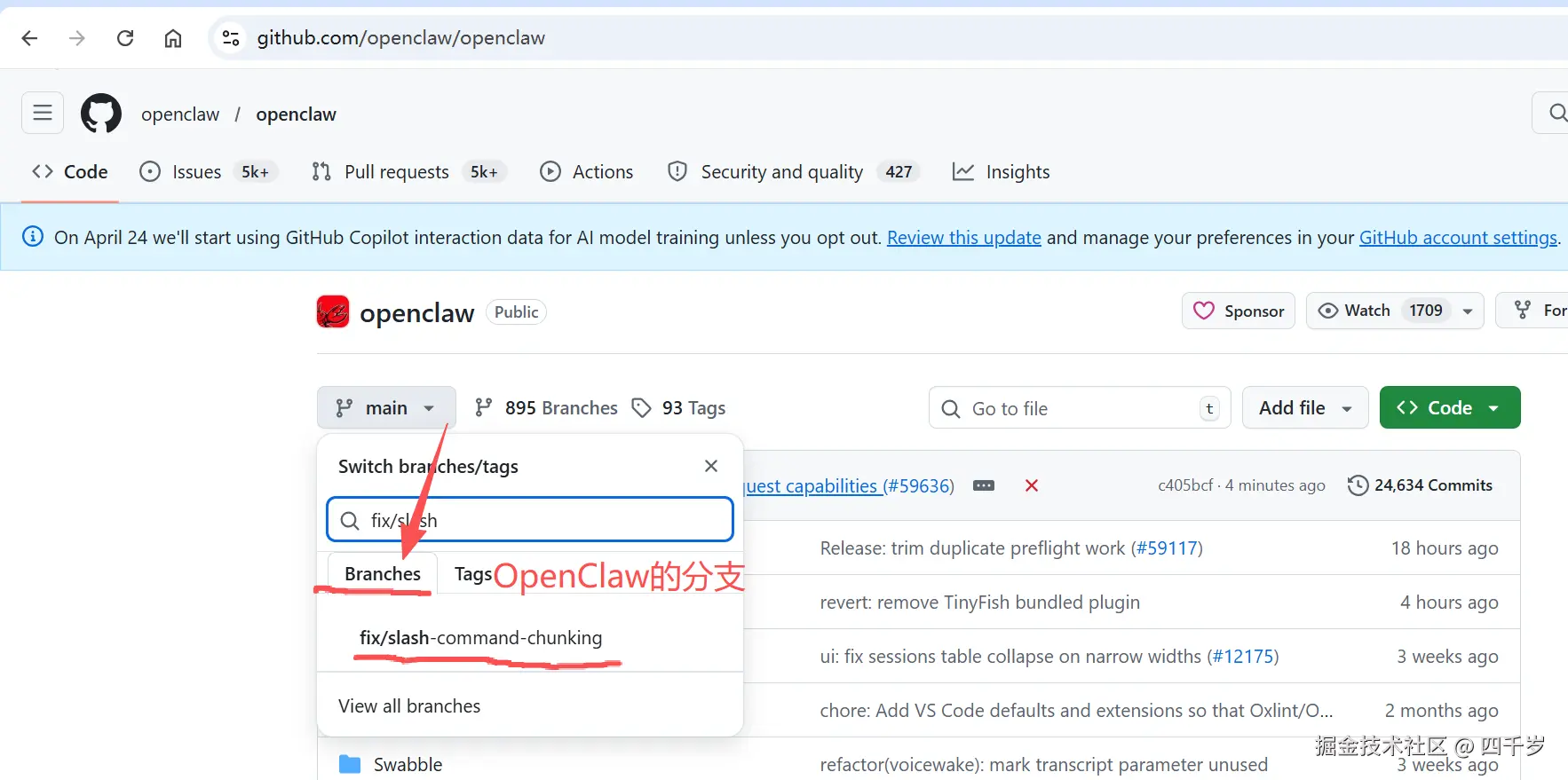Open the GitHub hamburger navigation menu
Image resolution: width=1568 pixels, height=780 pixels.
point(43,113)
